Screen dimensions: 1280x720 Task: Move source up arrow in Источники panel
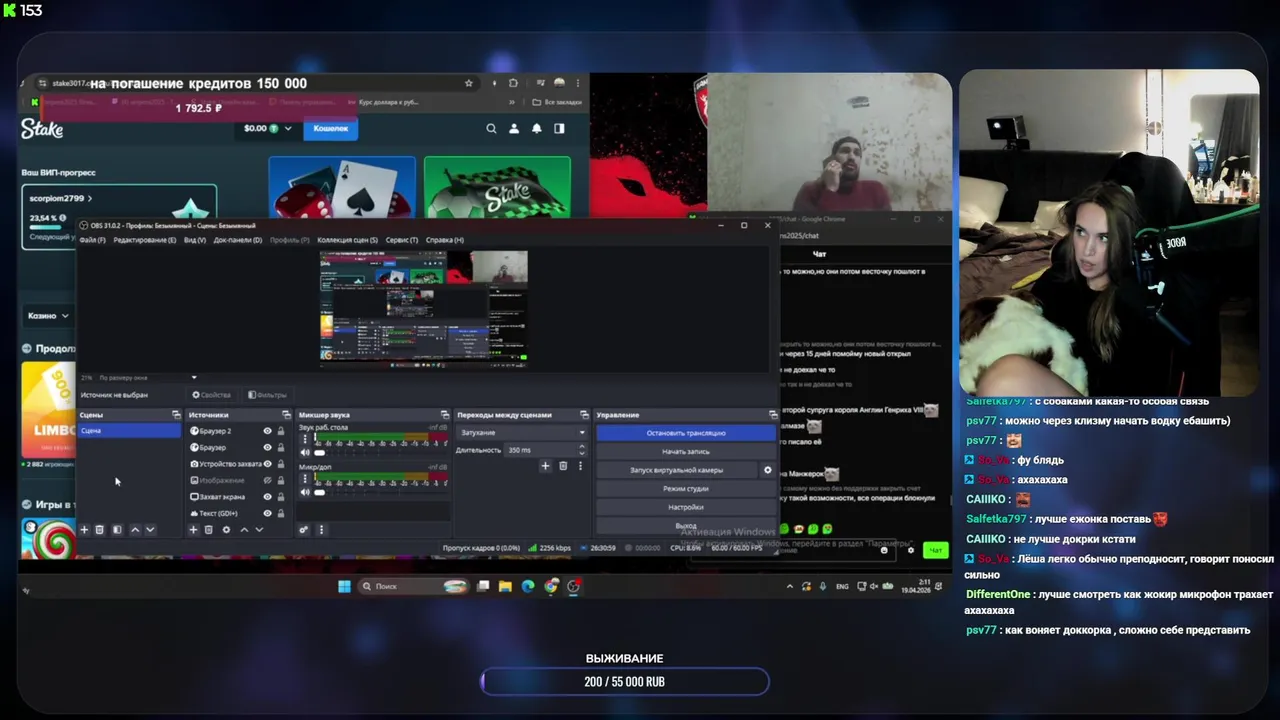point(244,530)
